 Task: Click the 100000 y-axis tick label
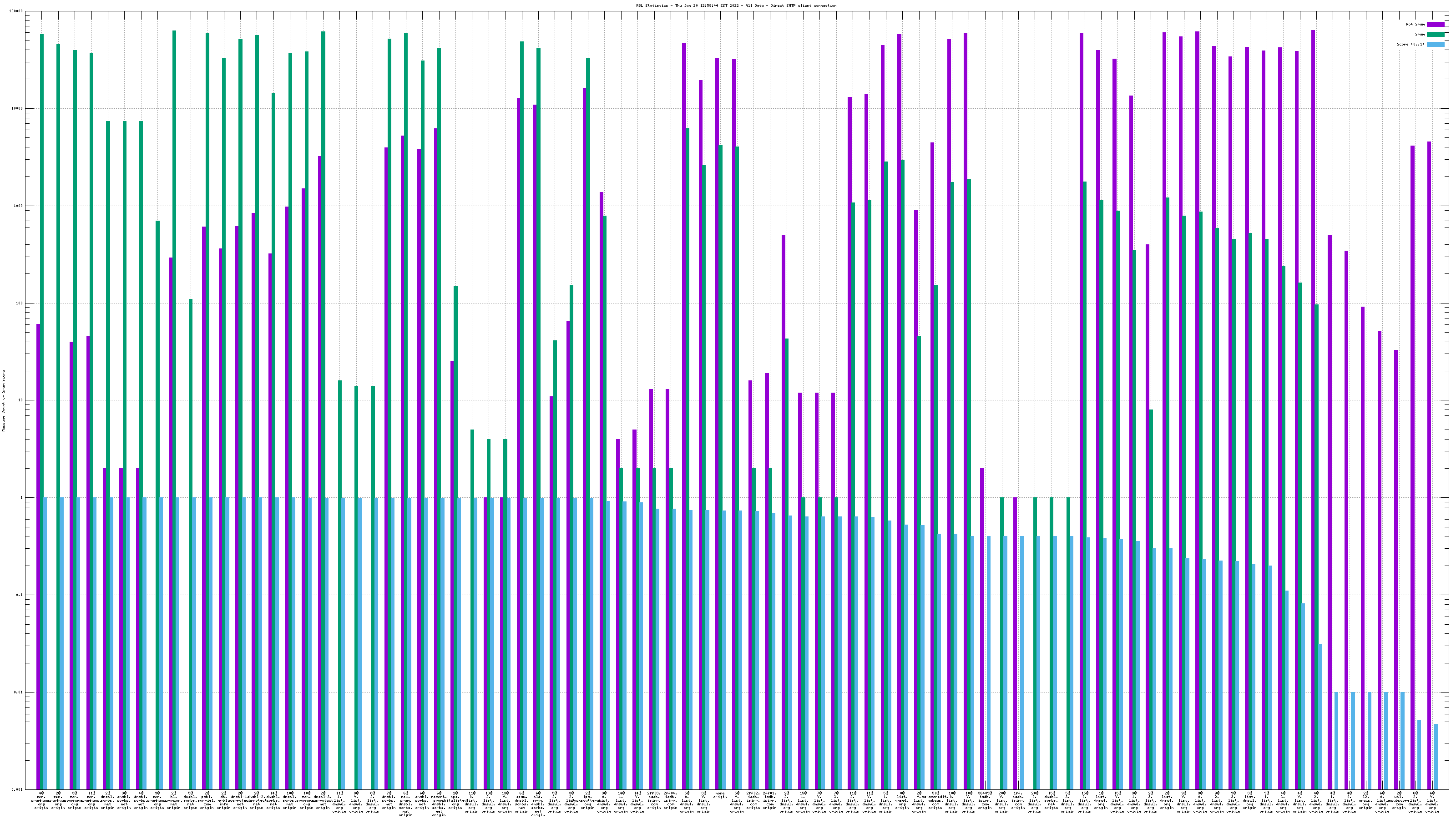click(16, 11)
